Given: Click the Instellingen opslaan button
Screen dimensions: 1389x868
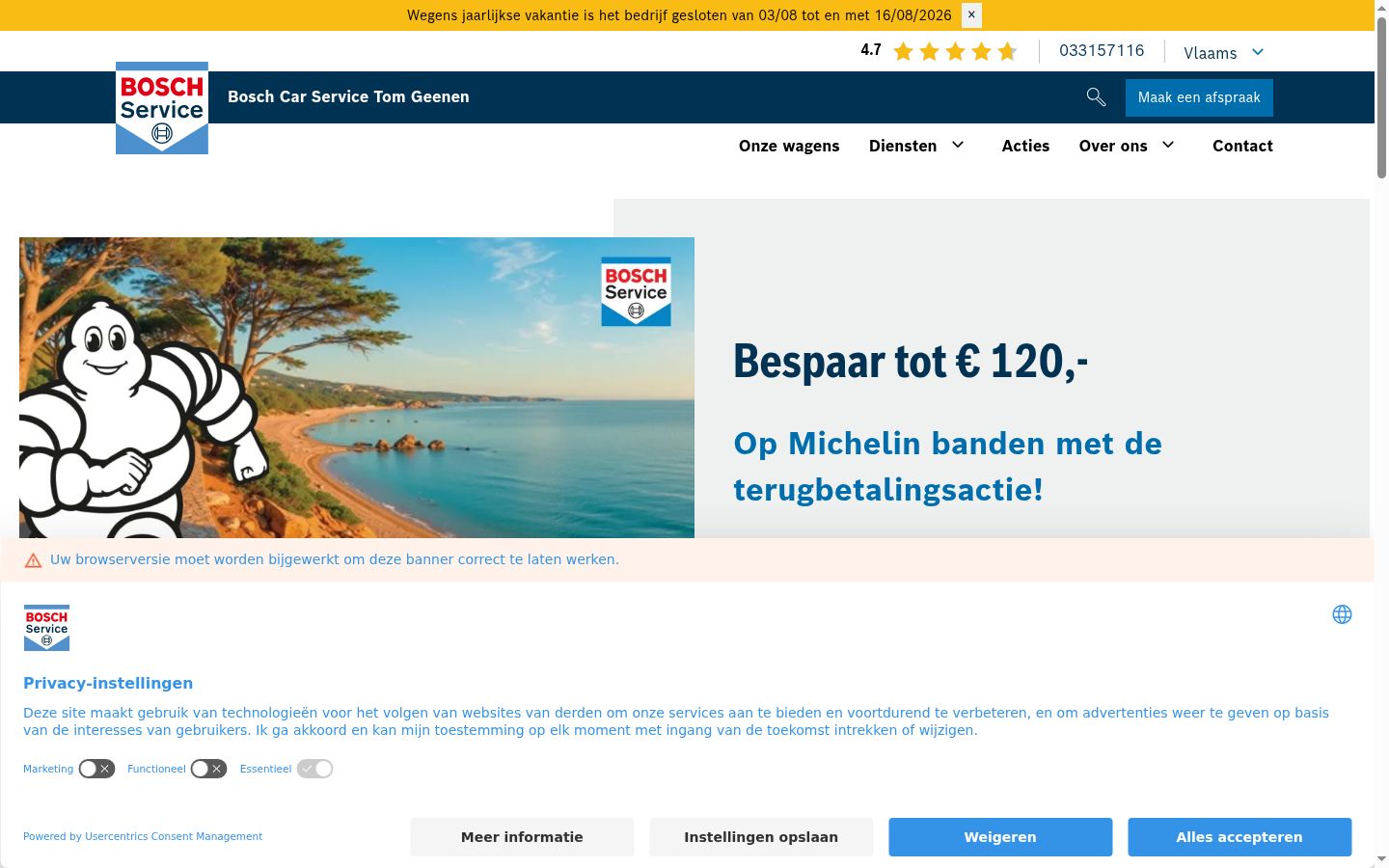Looking at the screenshot, I should (x=761, y=837).
